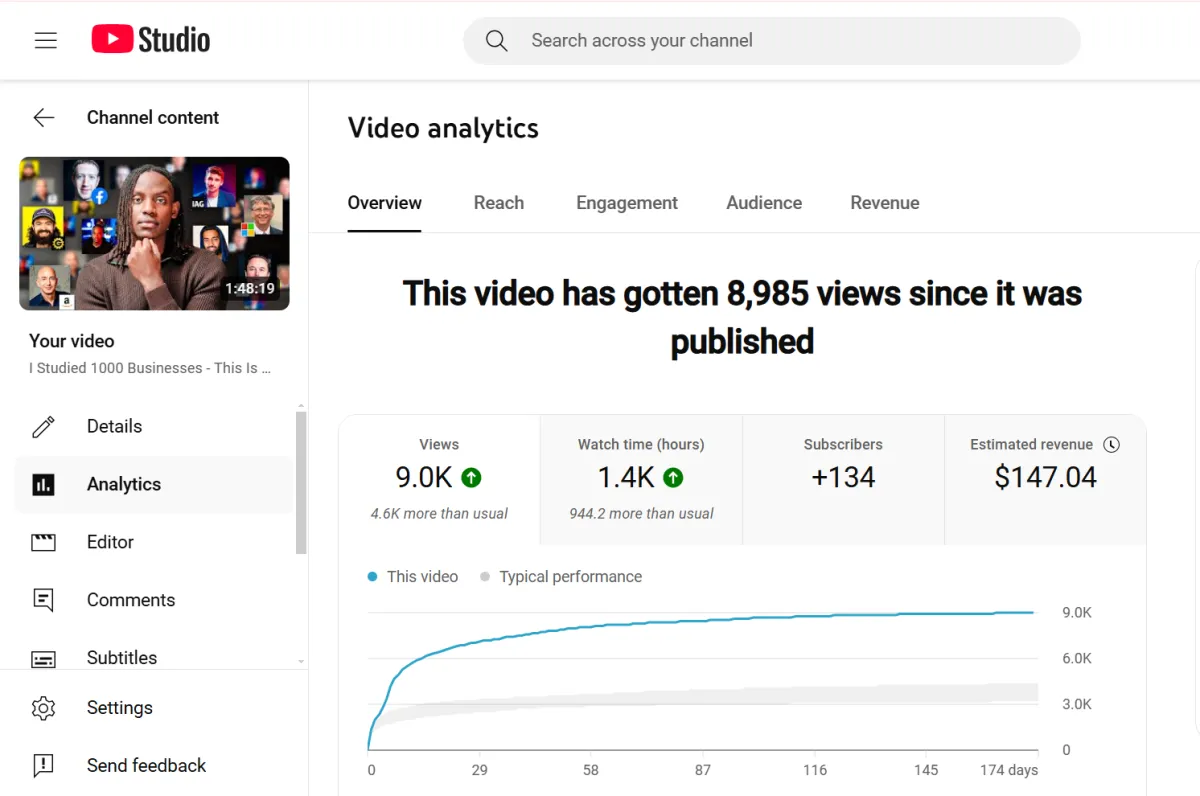Click the Subtitles icon in sidebar

pos(44,659)
